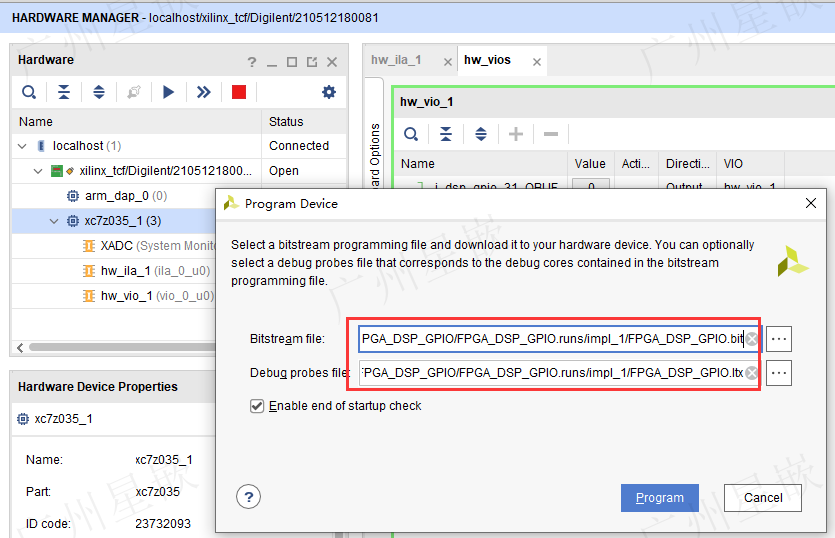
Task: Open Program Device dialog help
Action: coord(248,497)
